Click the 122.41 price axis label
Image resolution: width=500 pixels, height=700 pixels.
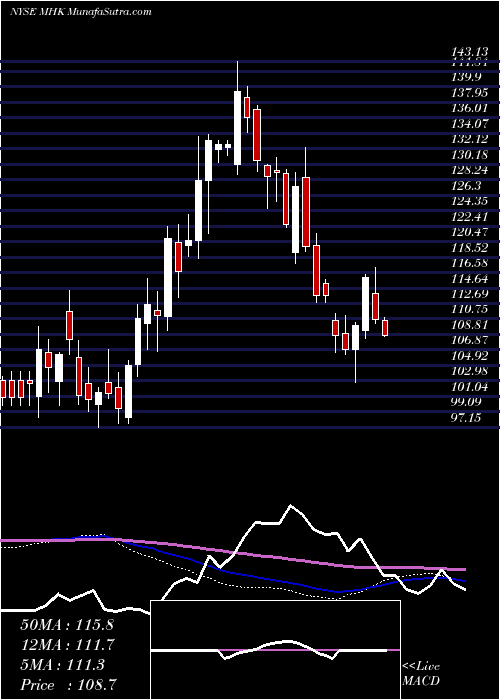(471, 217)
